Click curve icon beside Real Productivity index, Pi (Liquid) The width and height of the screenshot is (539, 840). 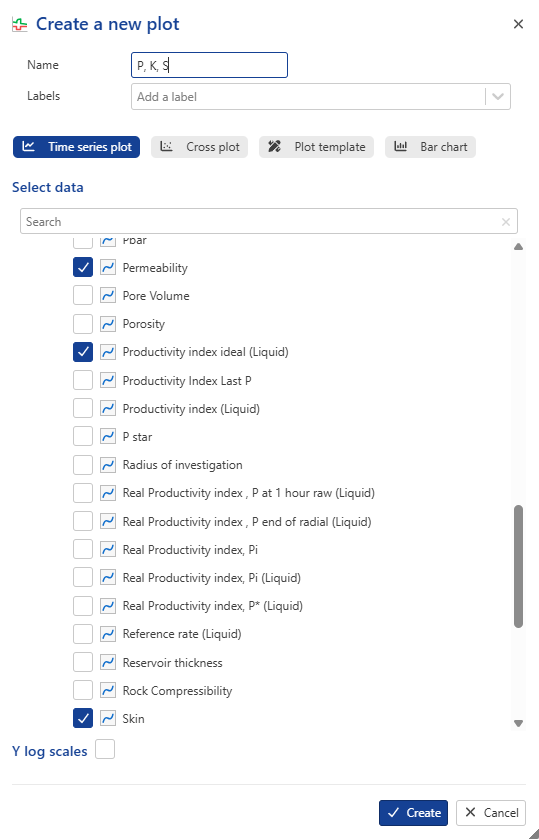[x=108, y=578]
